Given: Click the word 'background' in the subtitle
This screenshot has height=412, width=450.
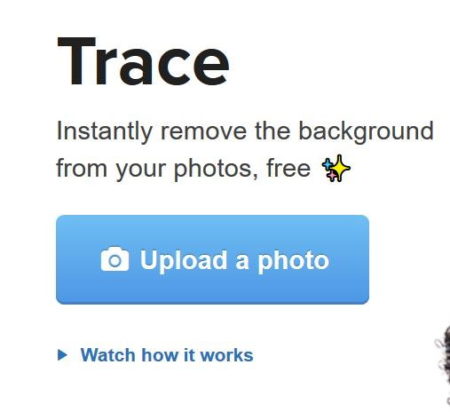Looking at the screenshot, I should pos(366,131).
